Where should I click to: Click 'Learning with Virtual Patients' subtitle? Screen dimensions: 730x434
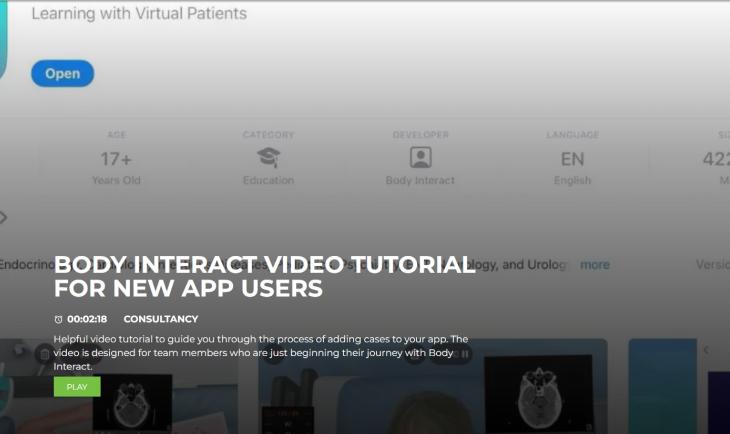pos(139,14)
